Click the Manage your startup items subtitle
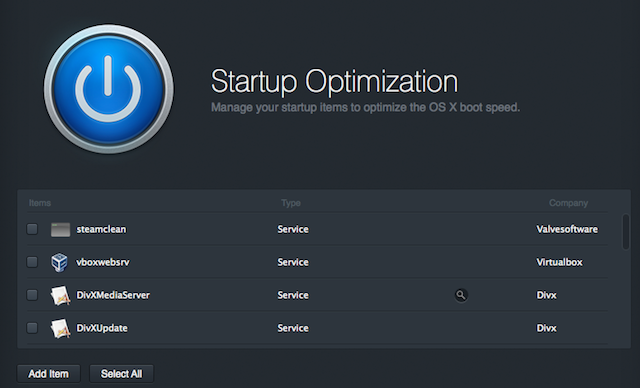The height and width of the screenshot is (388, 640). click(365, 108)
